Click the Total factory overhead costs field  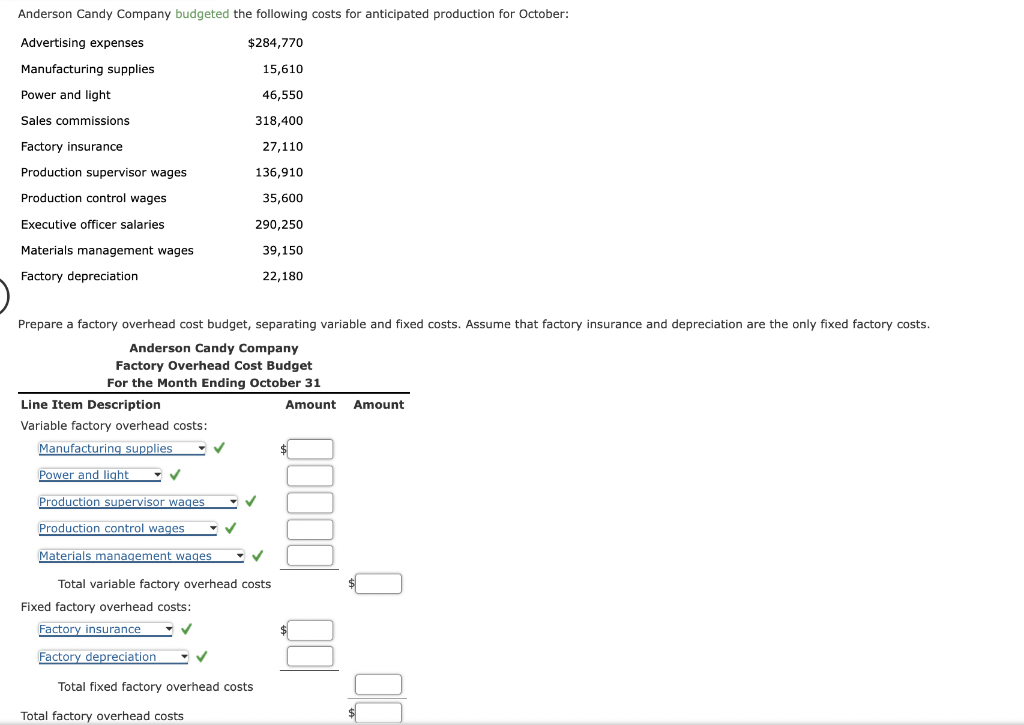click(x=379, y=713)
